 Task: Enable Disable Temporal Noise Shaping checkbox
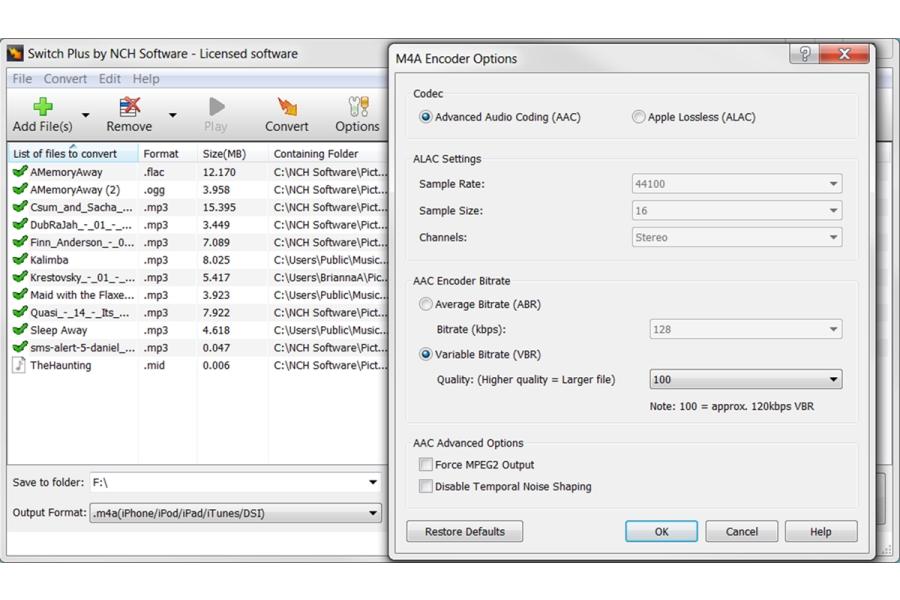tap(425, 486)
